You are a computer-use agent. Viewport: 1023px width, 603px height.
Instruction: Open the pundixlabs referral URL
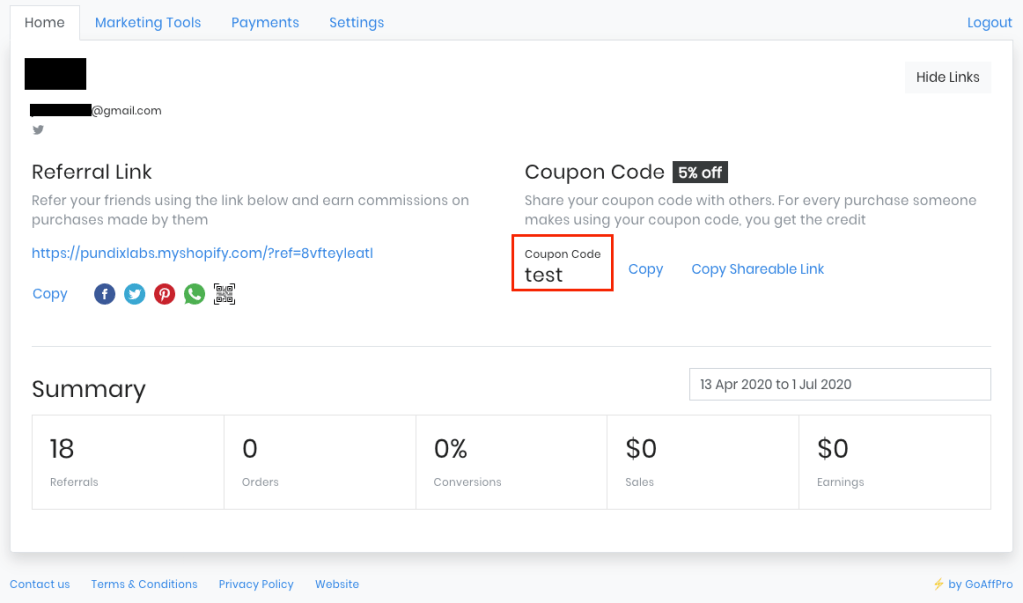click(202, 254)
